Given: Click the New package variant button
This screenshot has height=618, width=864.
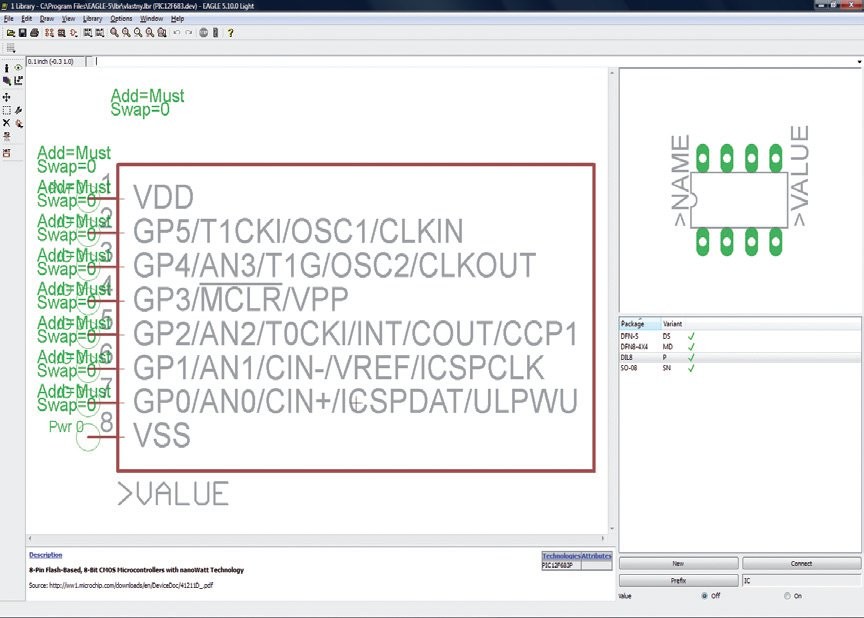Looking at the screenshot, I should coord(678,563).
